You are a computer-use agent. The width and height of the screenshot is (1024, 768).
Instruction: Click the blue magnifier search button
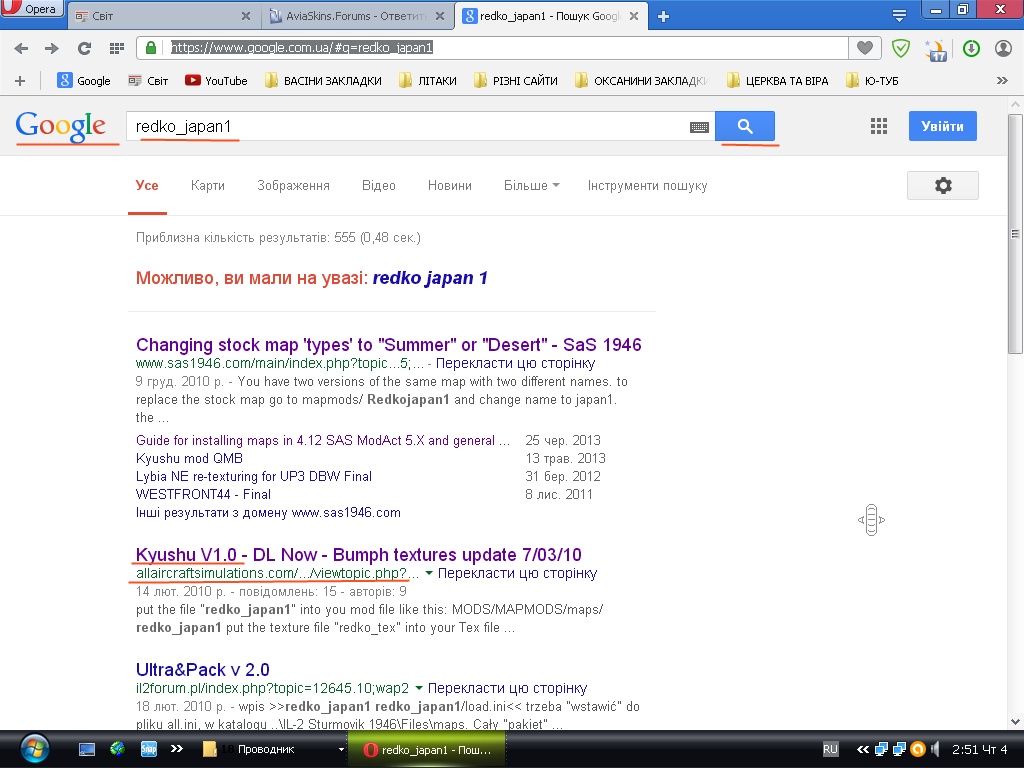(x=745, y=126)
